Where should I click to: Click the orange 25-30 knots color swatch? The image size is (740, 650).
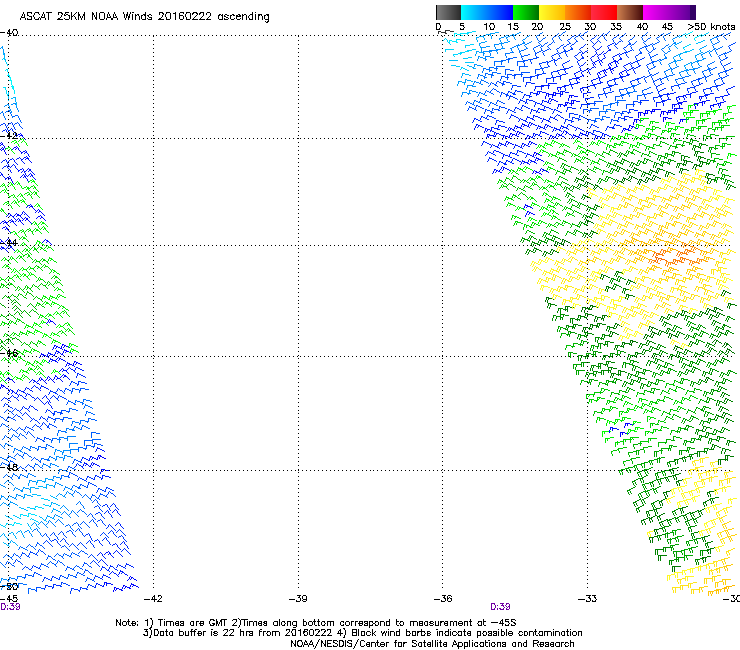point(578,12)
